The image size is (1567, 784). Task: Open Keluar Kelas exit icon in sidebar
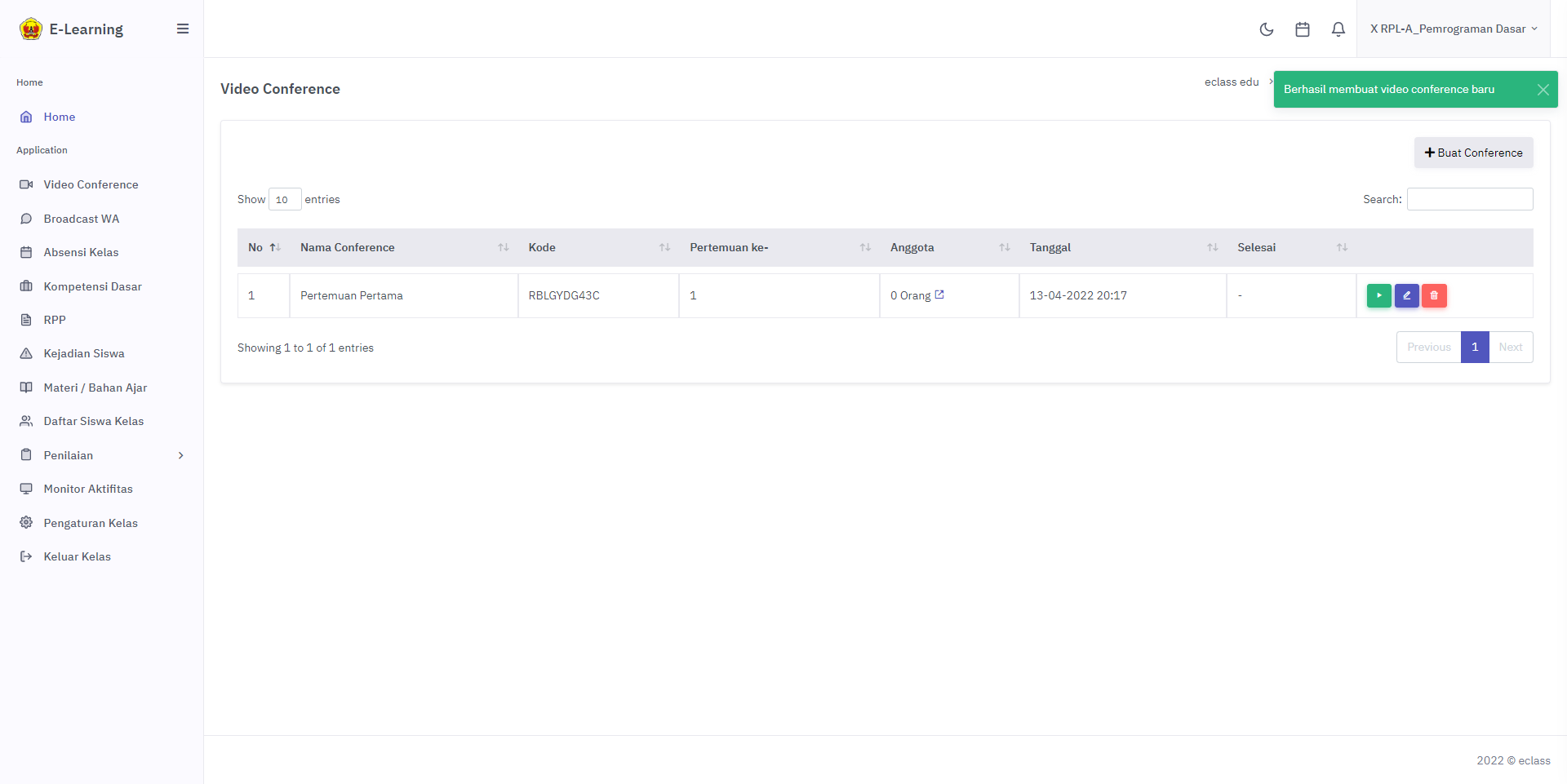coord(26,556)
